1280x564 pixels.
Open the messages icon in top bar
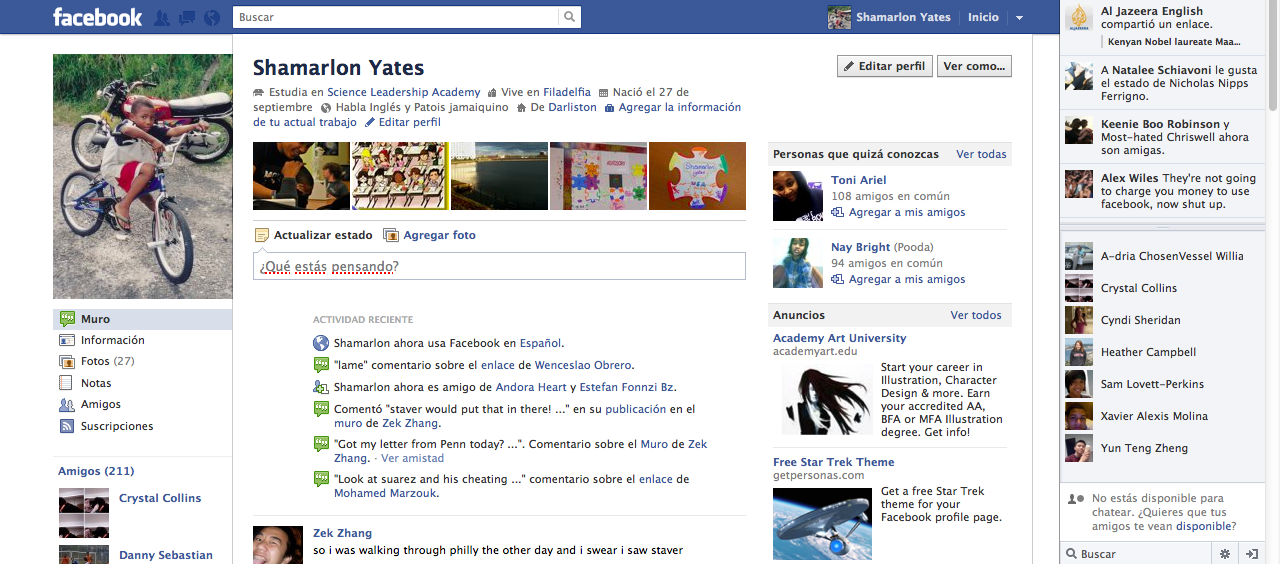click(x=187, y=18)
